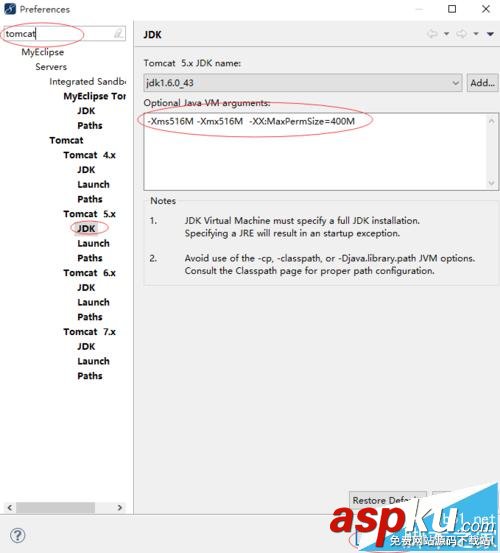Click the VM arguments scrollbar up arrow

[492, 121]
